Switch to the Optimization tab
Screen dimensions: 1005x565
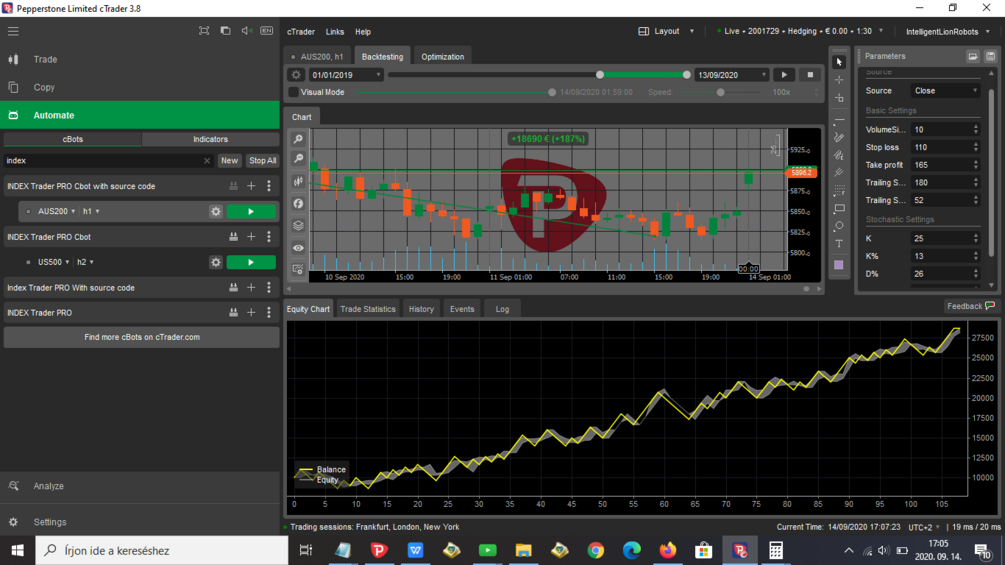click(x=442, y=57)
